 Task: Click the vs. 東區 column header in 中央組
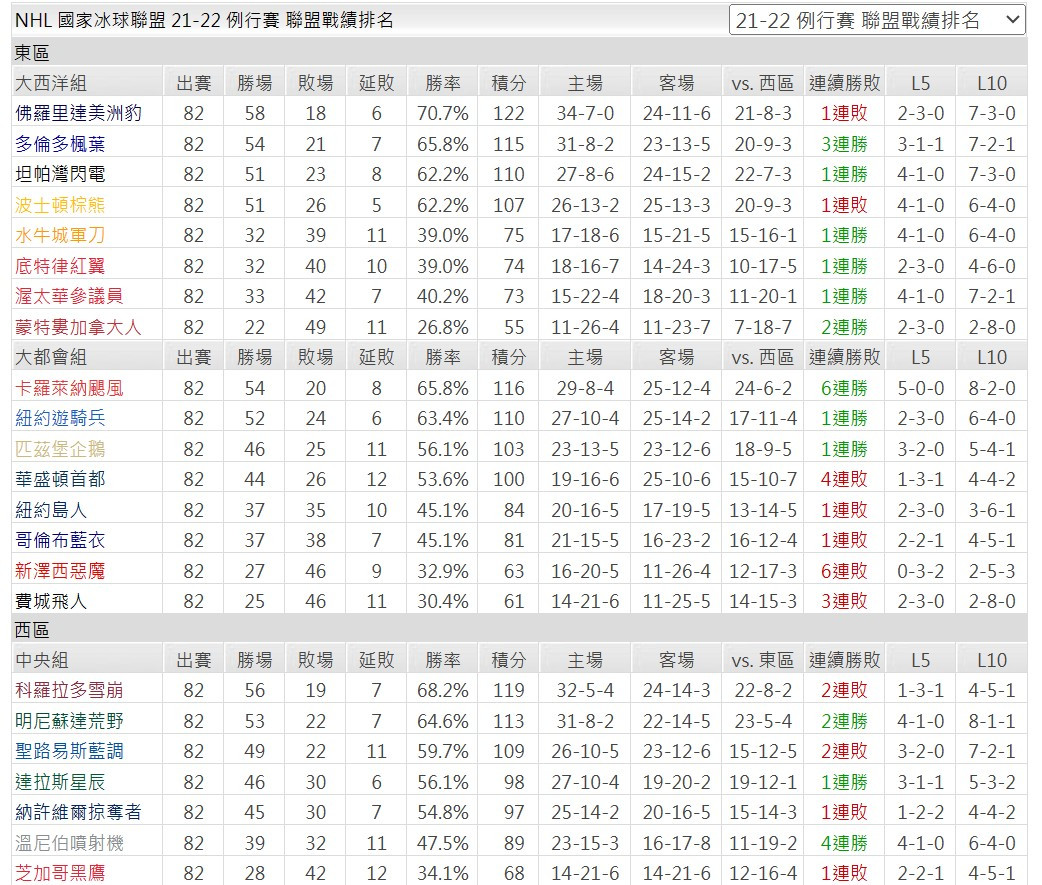pyautogui.click(x=763, y=660)
